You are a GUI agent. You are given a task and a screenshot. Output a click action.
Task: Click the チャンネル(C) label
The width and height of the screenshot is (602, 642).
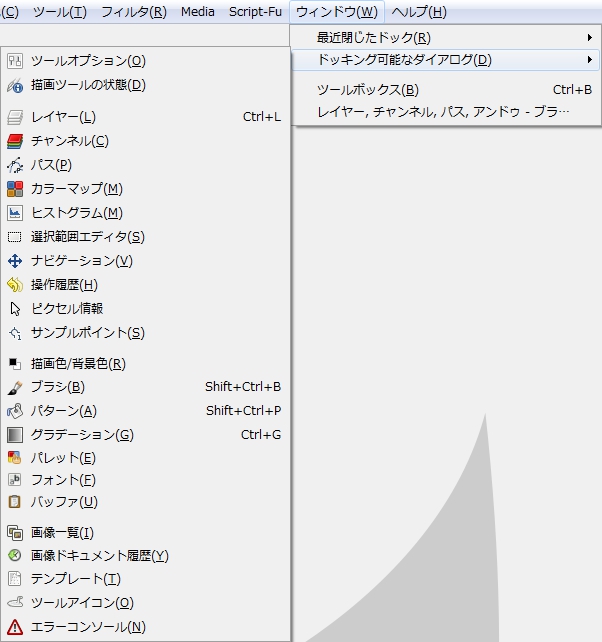70,141
